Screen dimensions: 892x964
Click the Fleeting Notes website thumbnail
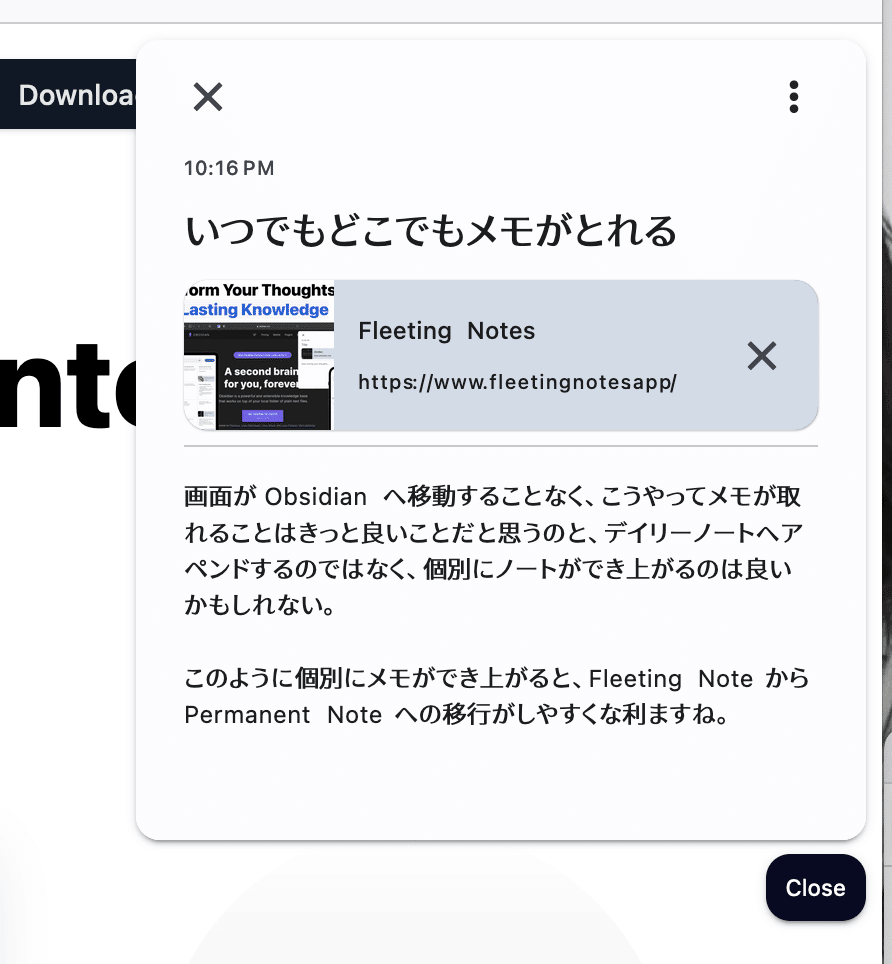(257, 355)
